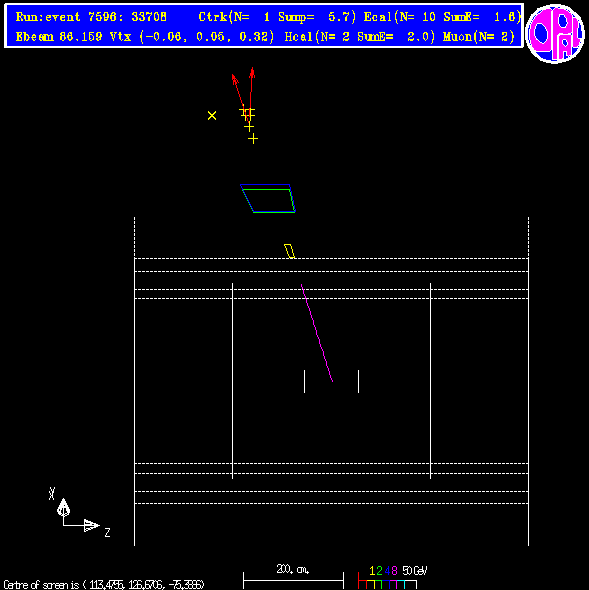Click the lowest yellow plus marker
Viewport: 589px width, 591px height.
pos(253,139)
